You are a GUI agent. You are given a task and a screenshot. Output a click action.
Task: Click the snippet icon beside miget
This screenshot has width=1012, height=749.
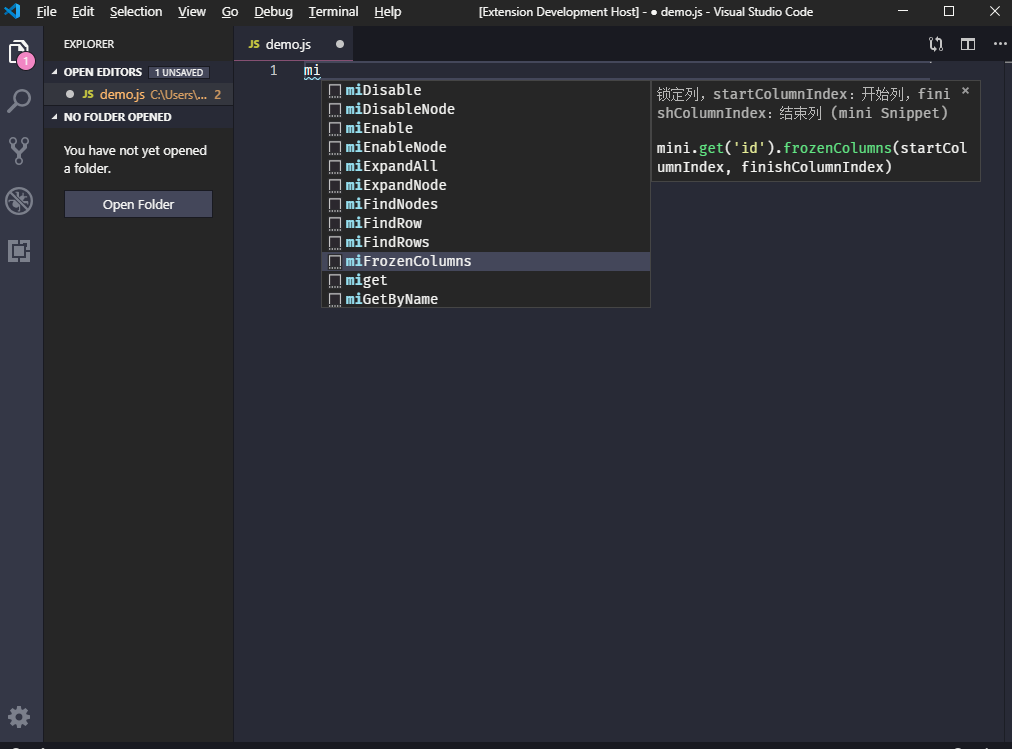335,280
